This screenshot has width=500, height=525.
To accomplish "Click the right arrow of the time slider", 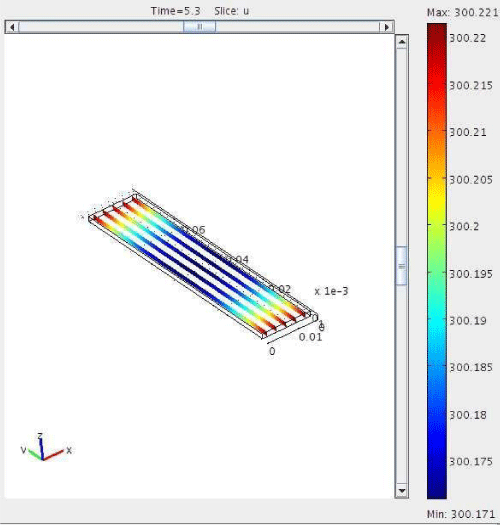I will pyautogui.click(x=386, y=27).
